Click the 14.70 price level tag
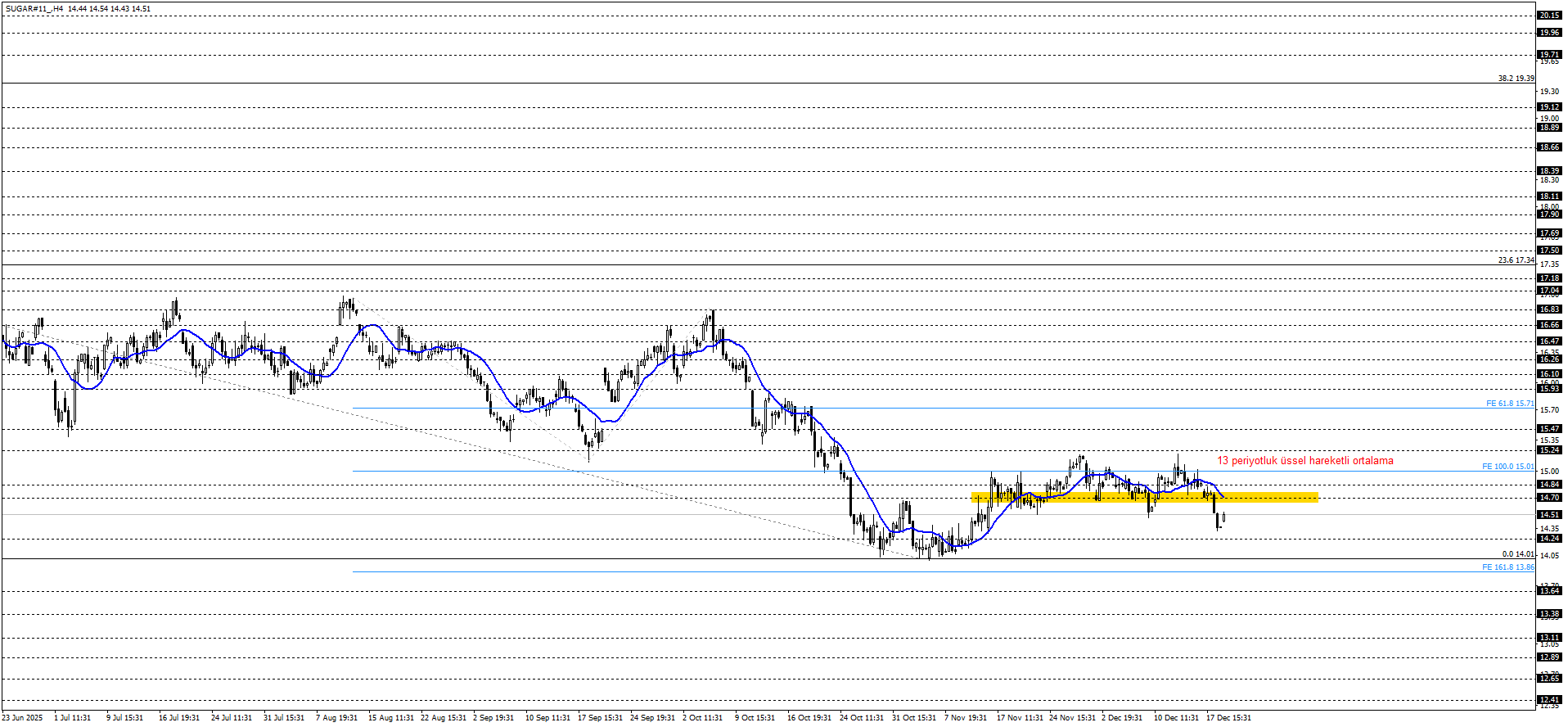The height and width of the screenshot is (727, 1568). point(1548,498)
